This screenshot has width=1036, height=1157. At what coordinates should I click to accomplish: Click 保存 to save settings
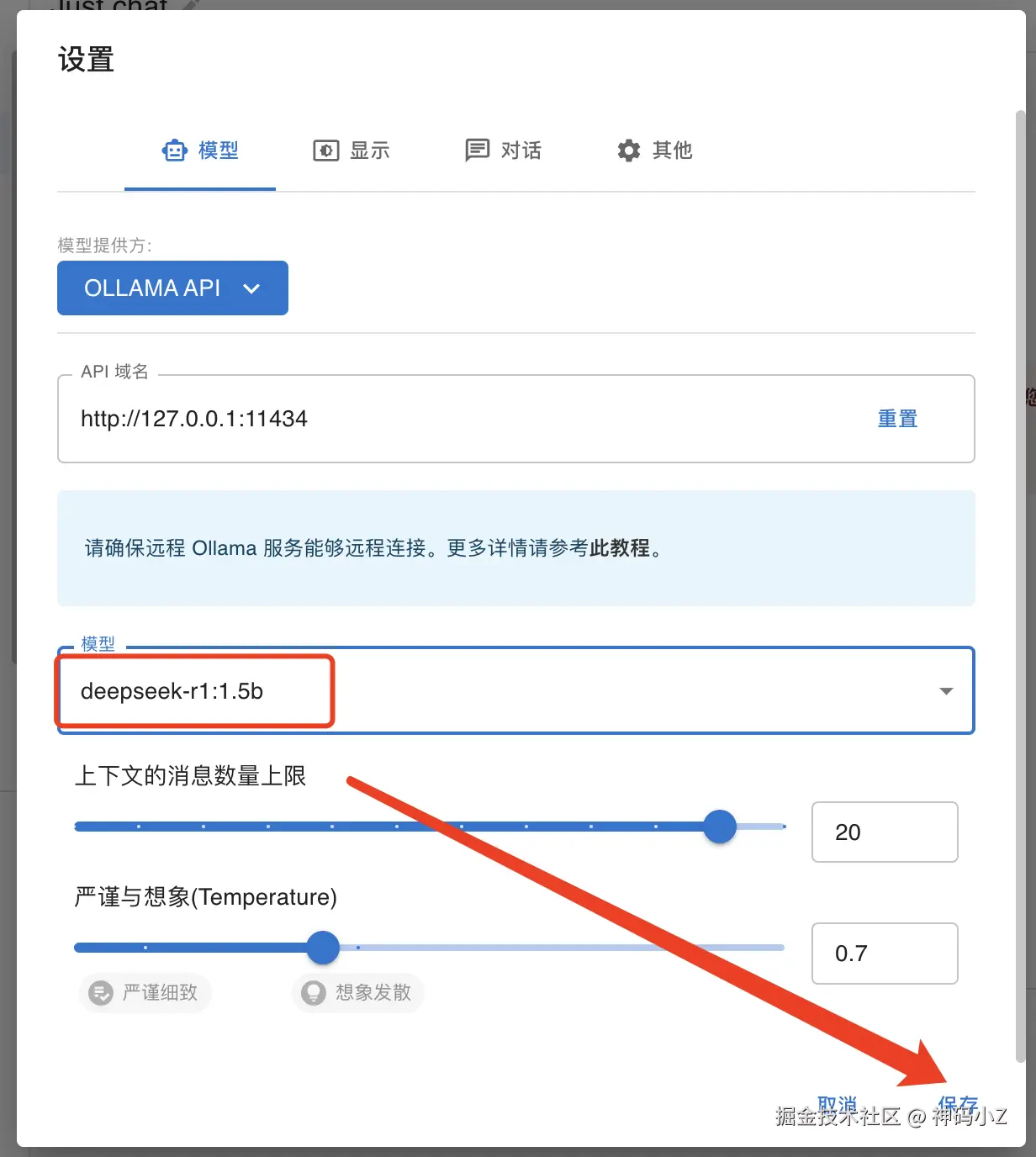point(958,1105)
